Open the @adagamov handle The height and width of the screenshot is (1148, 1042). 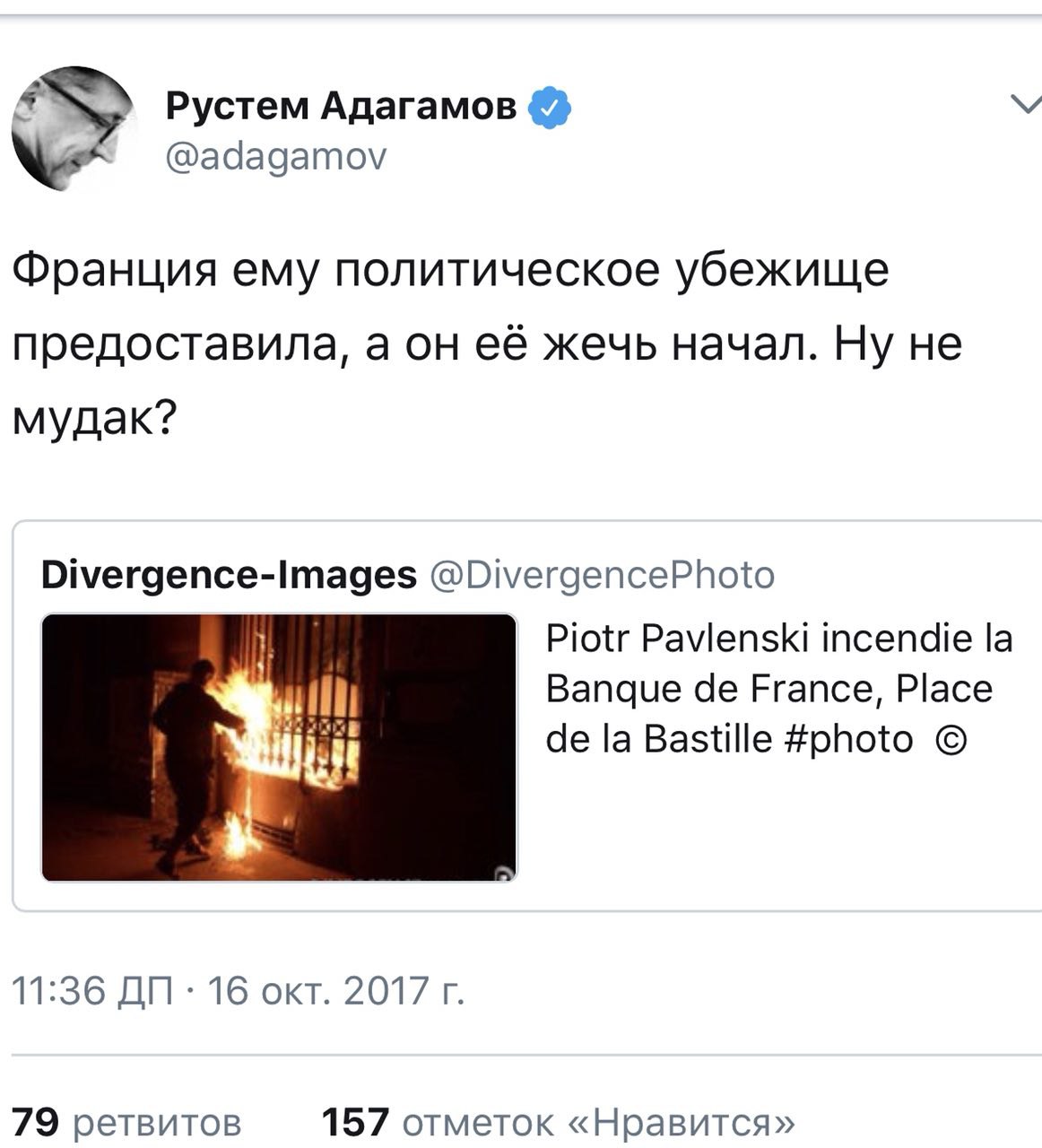coord(276,156)
